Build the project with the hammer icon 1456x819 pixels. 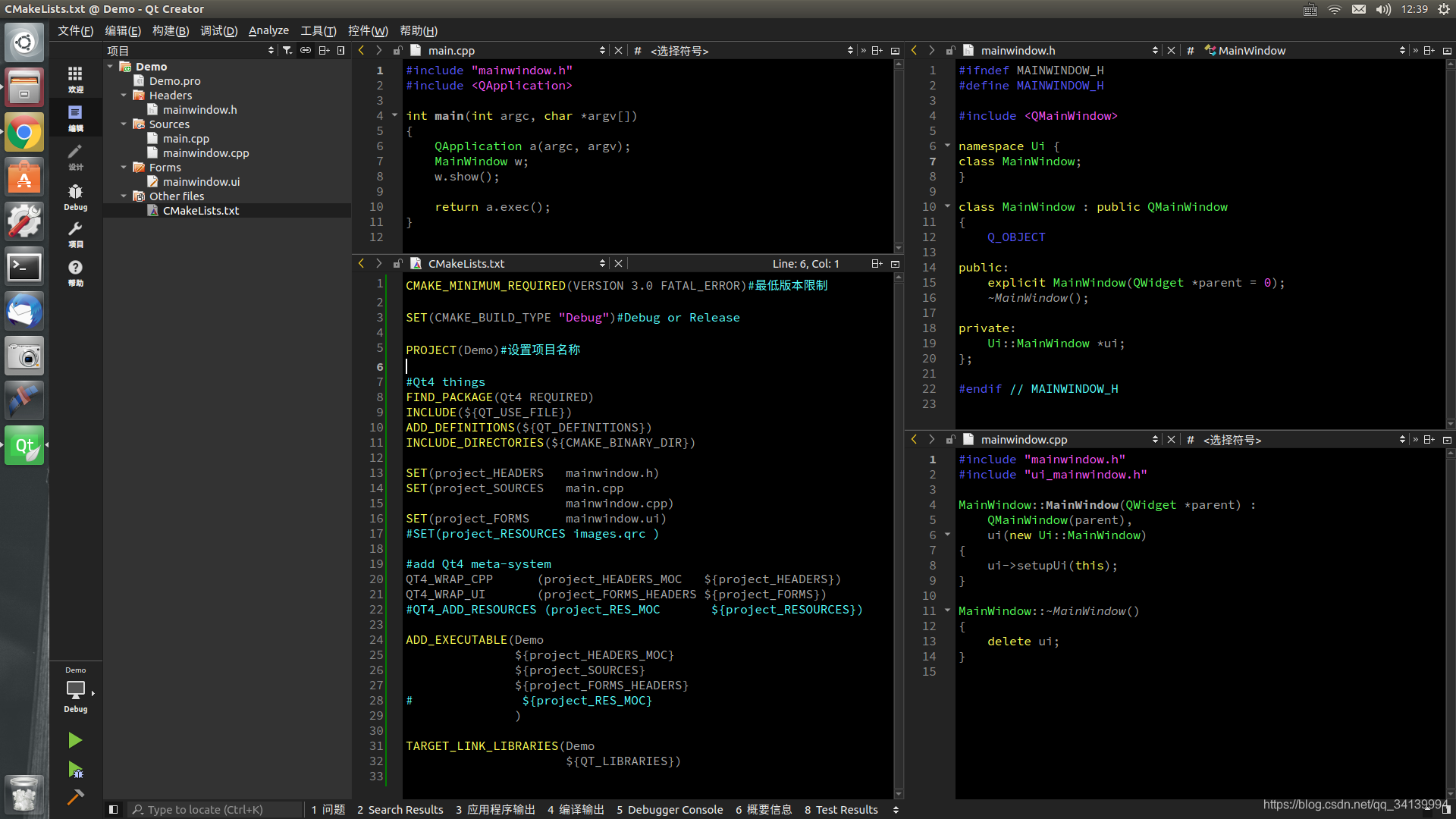pyautogui.click(x=75, y=797)
